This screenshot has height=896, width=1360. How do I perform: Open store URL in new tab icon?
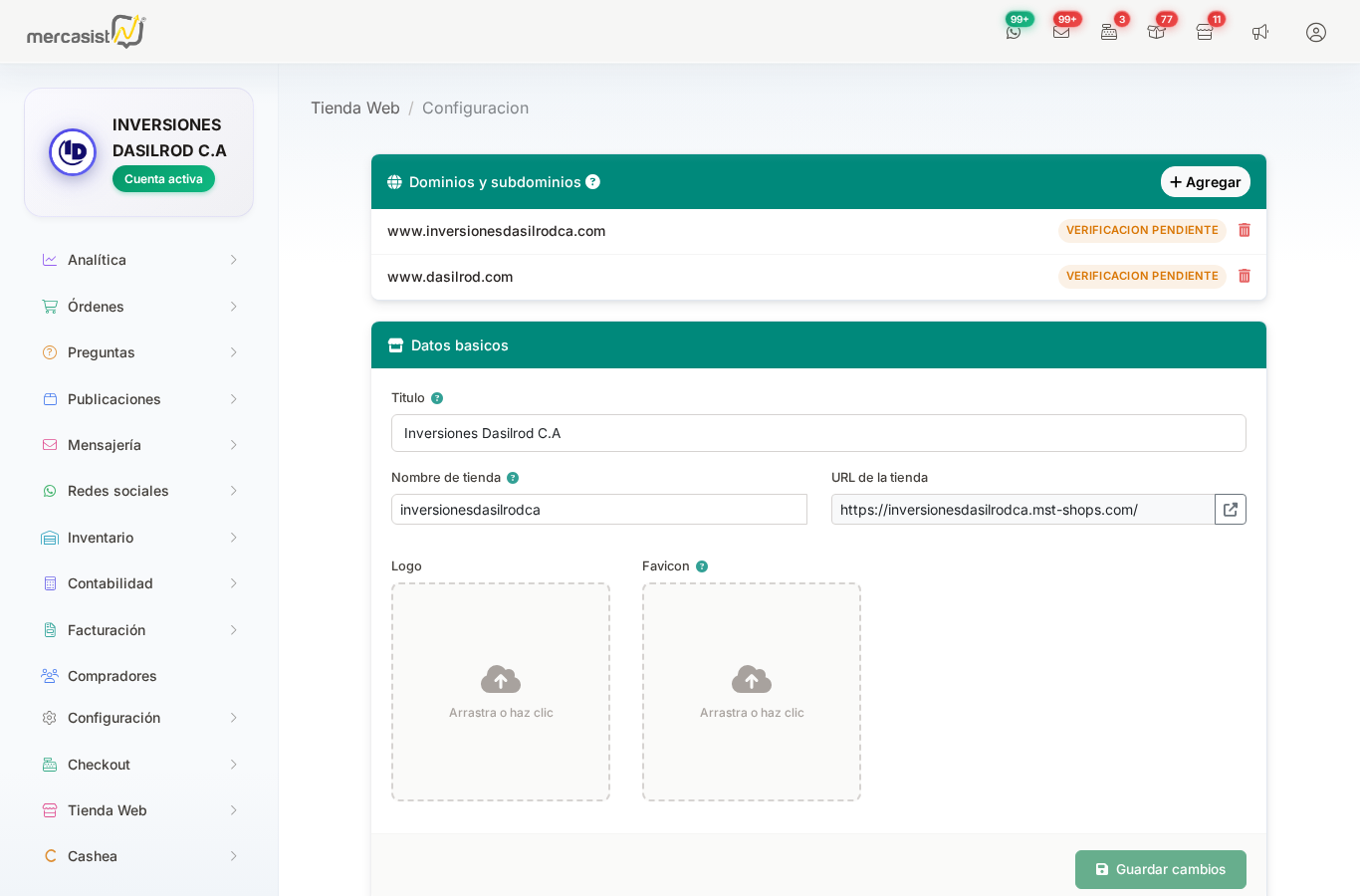[1231, 510]
